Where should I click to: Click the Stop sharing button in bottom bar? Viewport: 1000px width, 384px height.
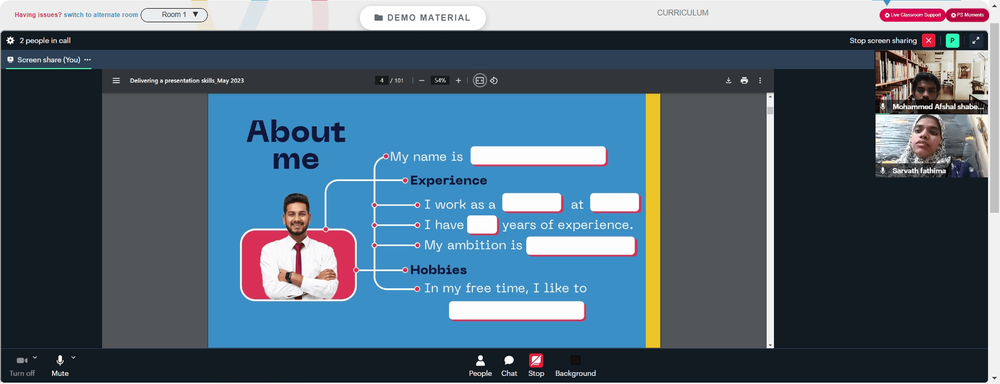click(536, 366)
